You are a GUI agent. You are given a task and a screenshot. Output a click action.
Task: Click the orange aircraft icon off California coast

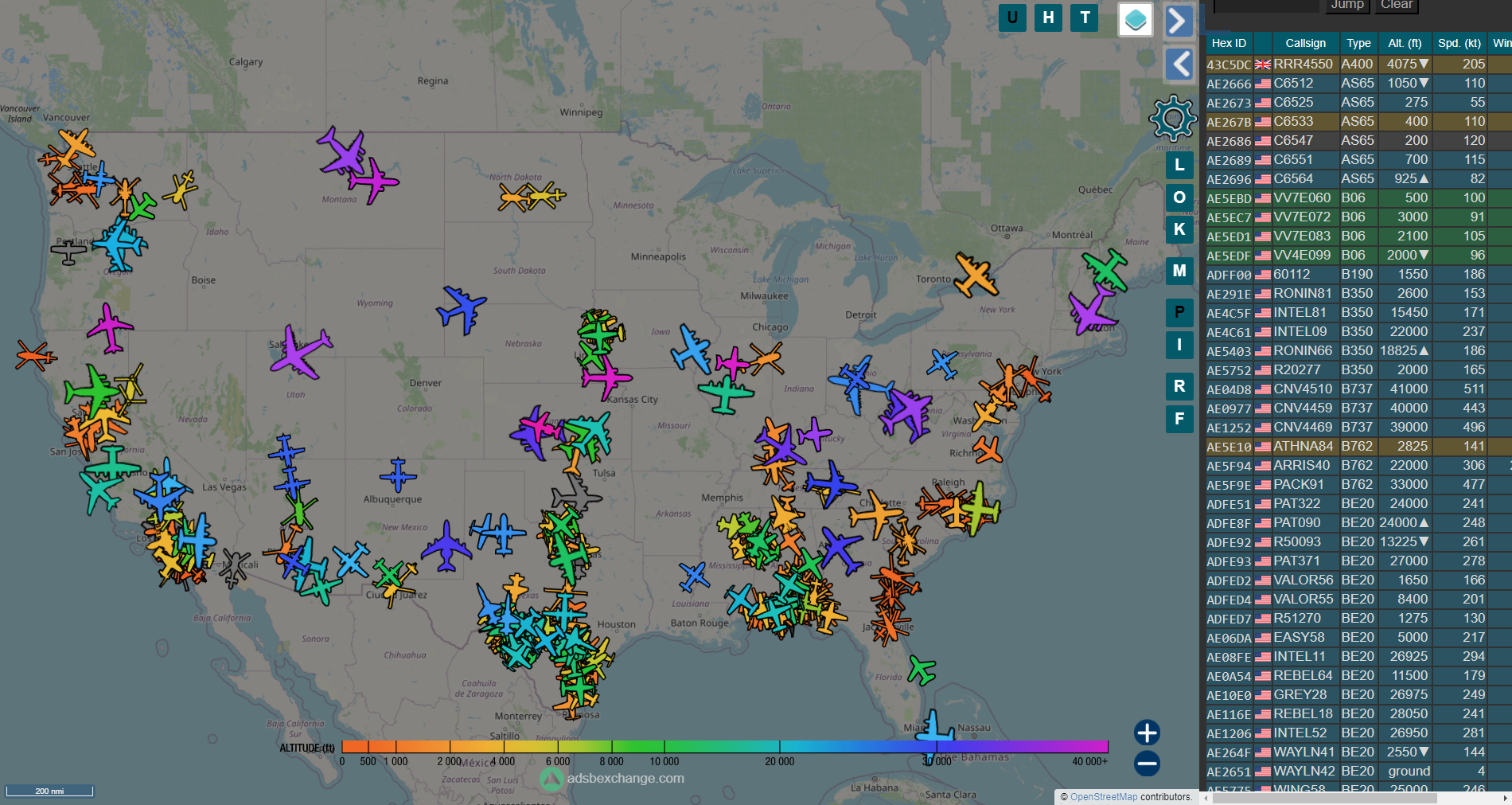(35, 355)
